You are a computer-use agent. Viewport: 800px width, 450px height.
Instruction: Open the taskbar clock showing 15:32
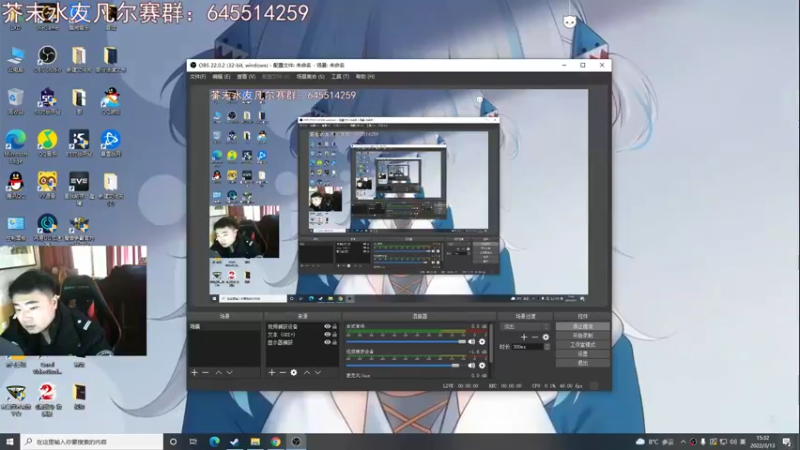[763, 442]
